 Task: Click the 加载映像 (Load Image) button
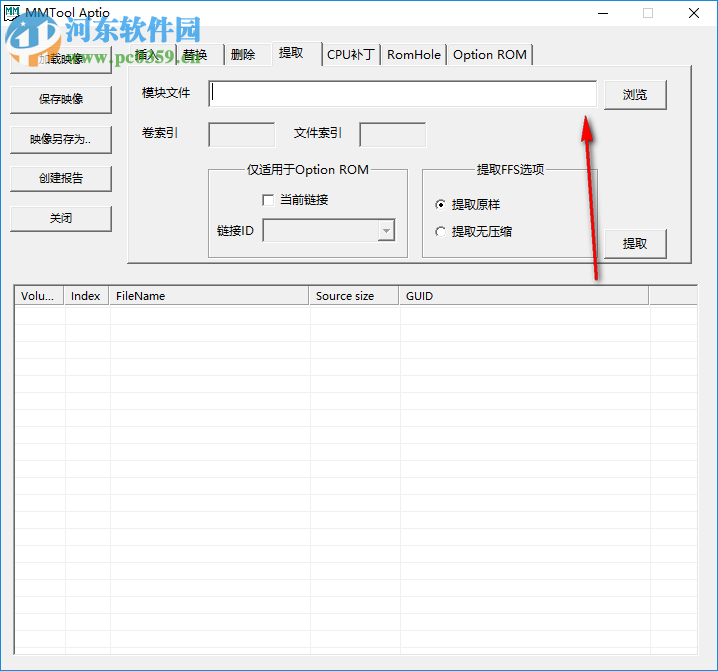61,59
